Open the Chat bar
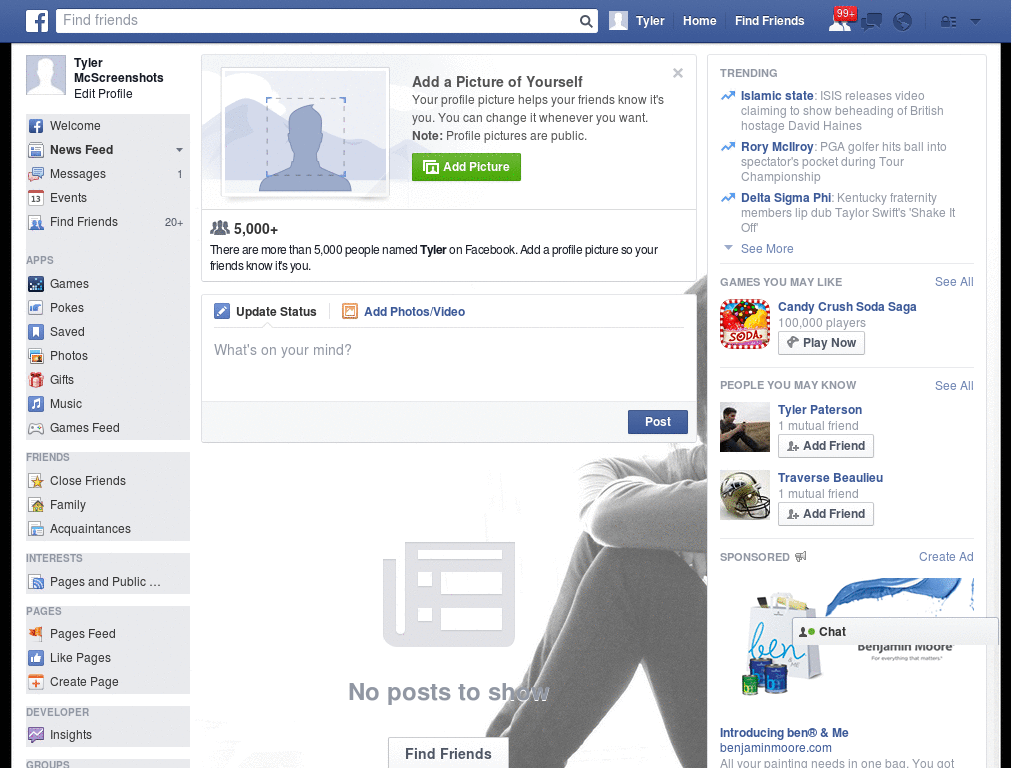 895,632
